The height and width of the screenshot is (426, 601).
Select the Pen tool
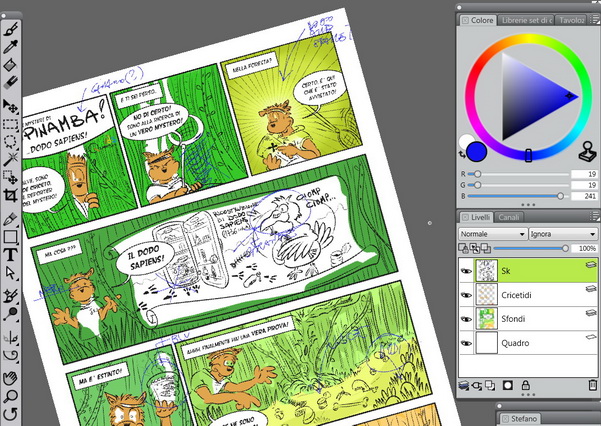point(11,219)
